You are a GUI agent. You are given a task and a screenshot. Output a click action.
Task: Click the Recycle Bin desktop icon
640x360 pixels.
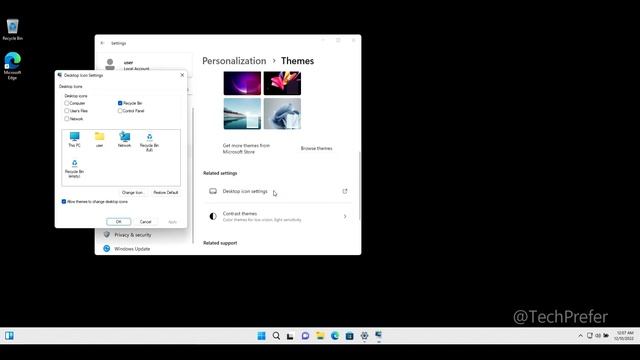(x=13, y=29)
